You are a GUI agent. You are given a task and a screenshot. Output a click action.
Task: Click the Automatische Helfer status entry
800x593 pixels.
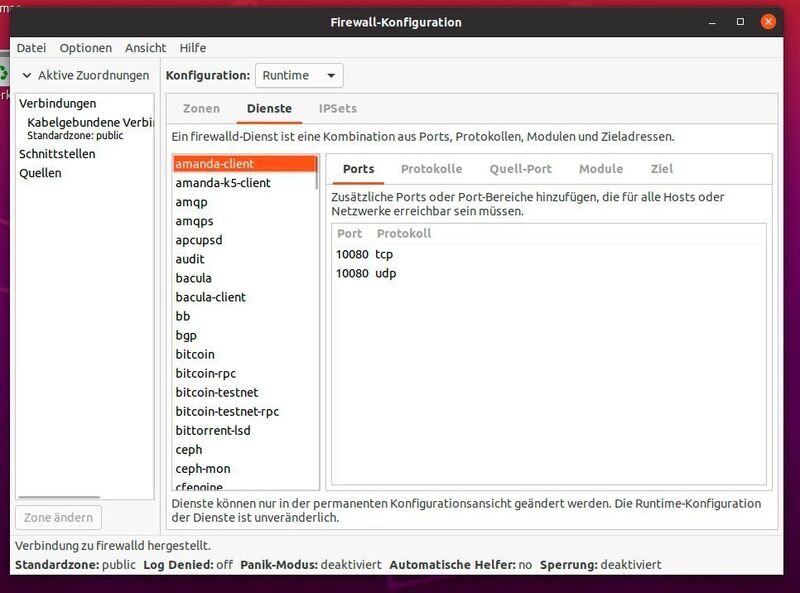point(460,565)
